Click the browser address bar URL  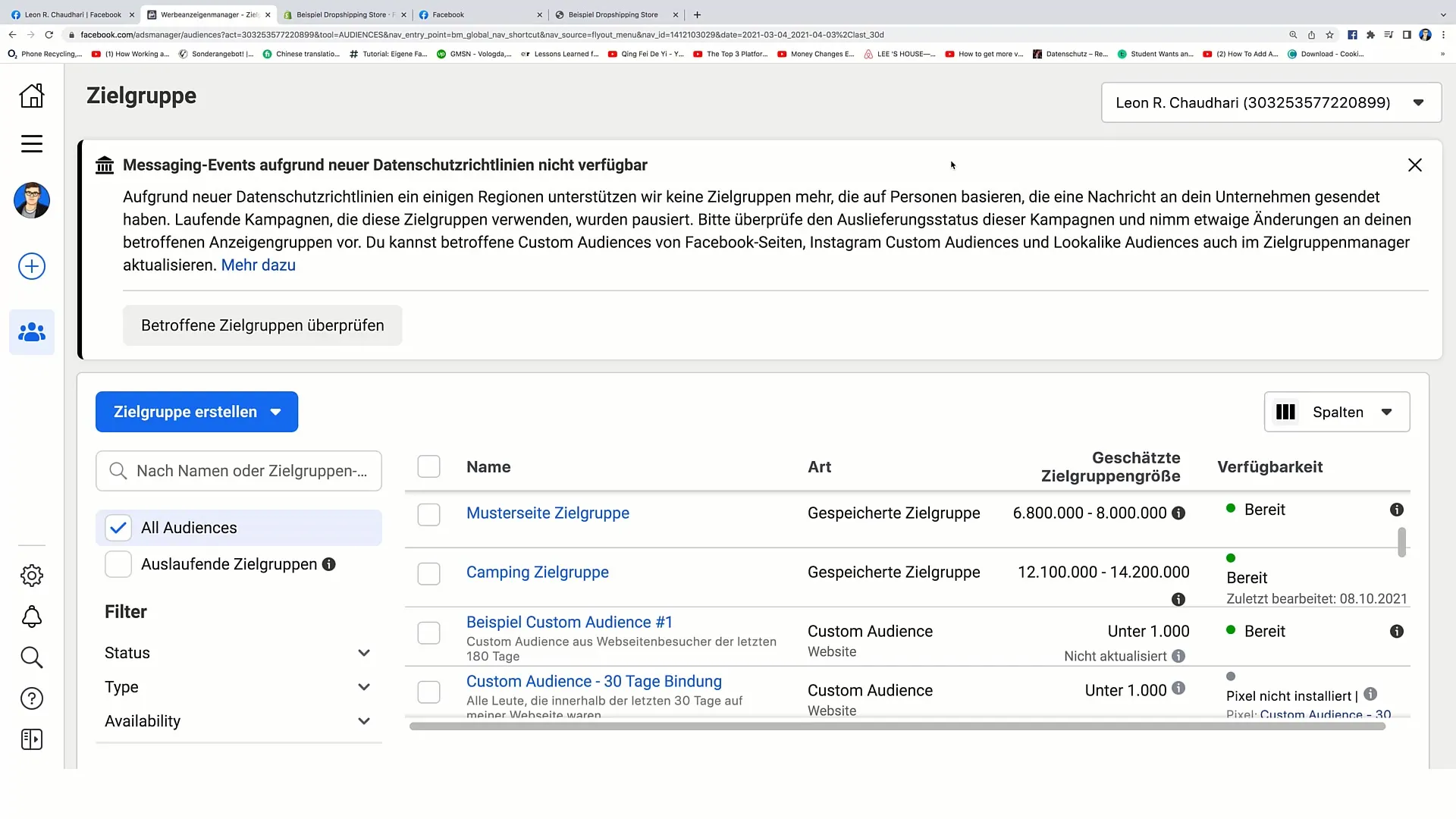(482, 35)
